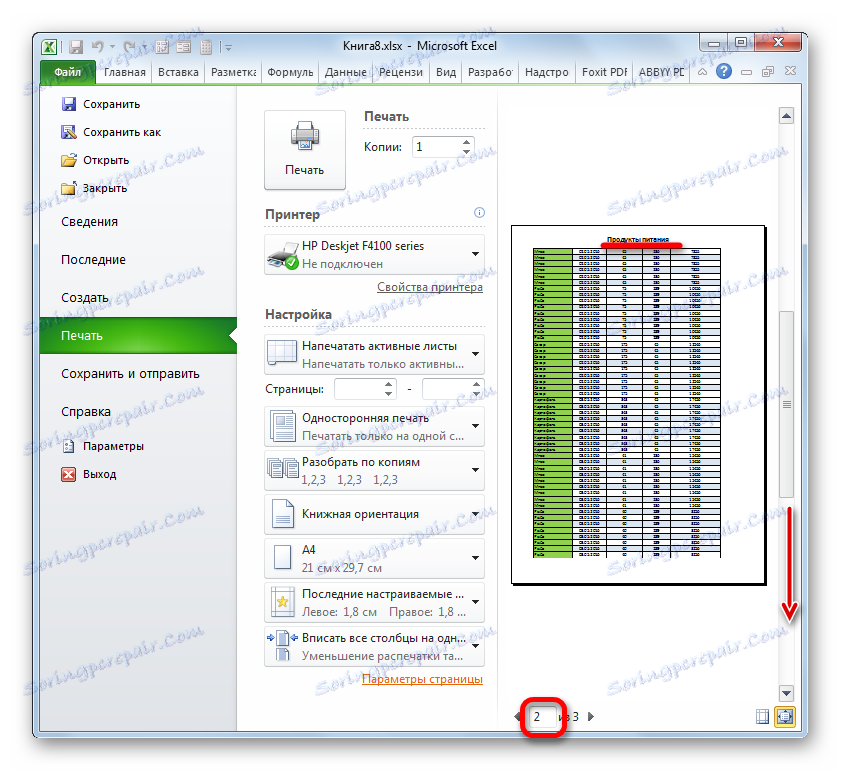Switch to the Вставка ribbon tab
The image size is (841, 771).
[178, 72]
